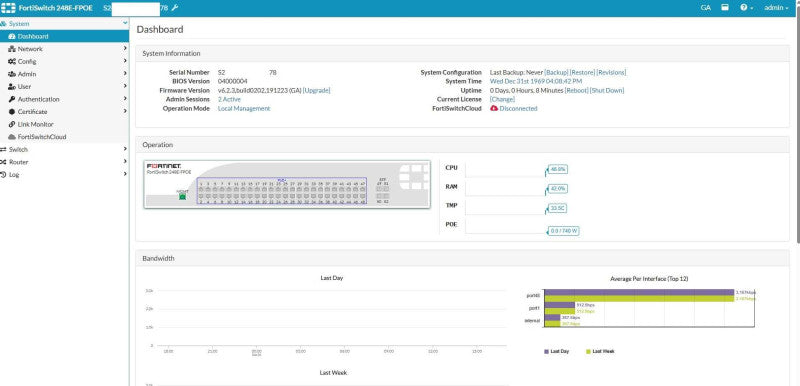Open the admin user dropdown
Image resolution: width=800 pixels, height=386 pixels.
(776, 8)
